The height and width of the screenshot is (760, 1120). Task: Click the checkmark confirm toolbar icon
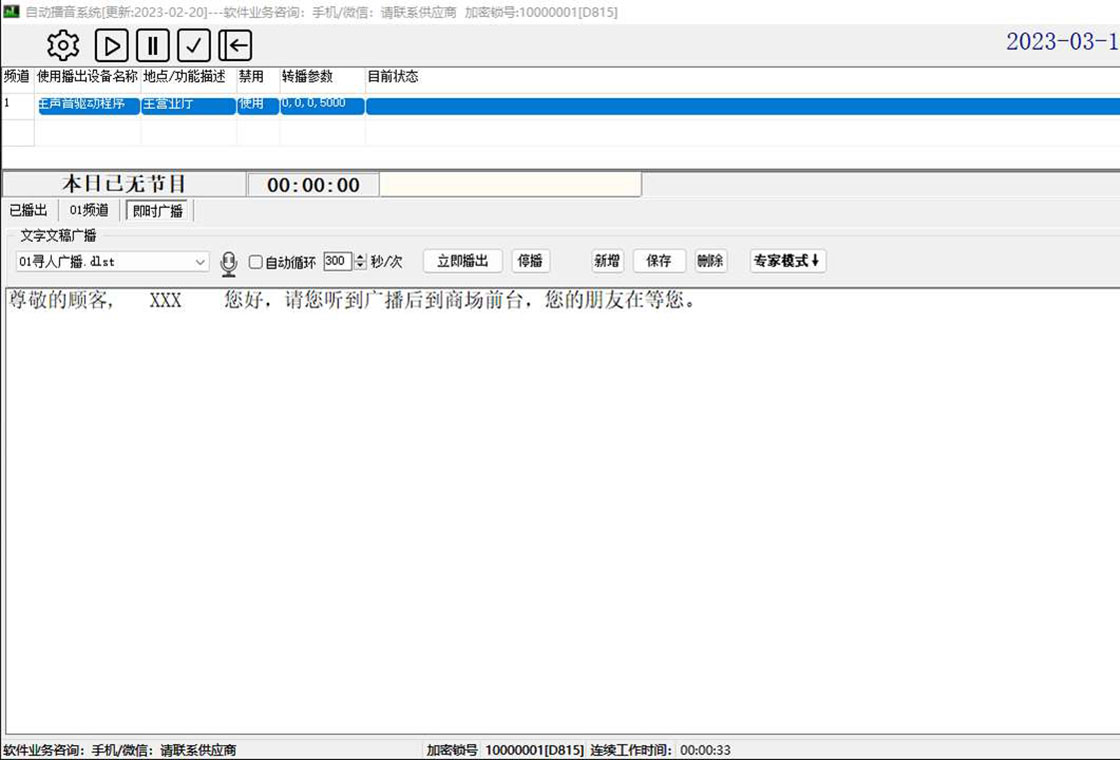194,46
